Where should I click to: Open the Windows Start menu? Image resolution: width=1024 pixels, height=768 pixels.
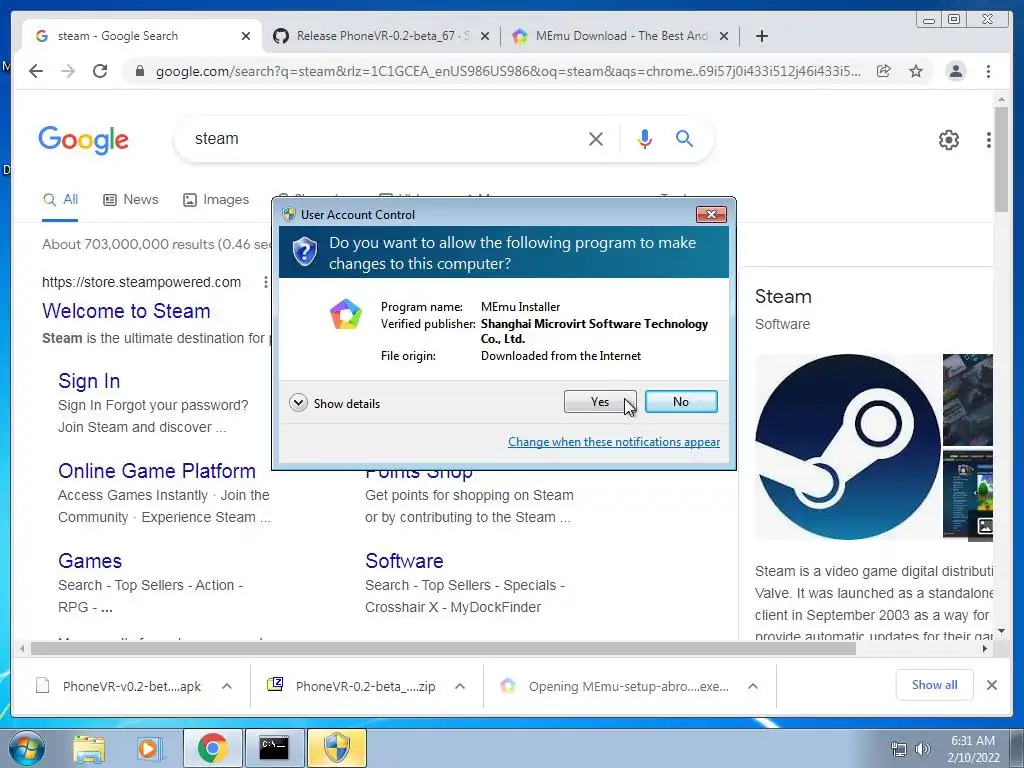pyautogui.click(x=27, y=748)
